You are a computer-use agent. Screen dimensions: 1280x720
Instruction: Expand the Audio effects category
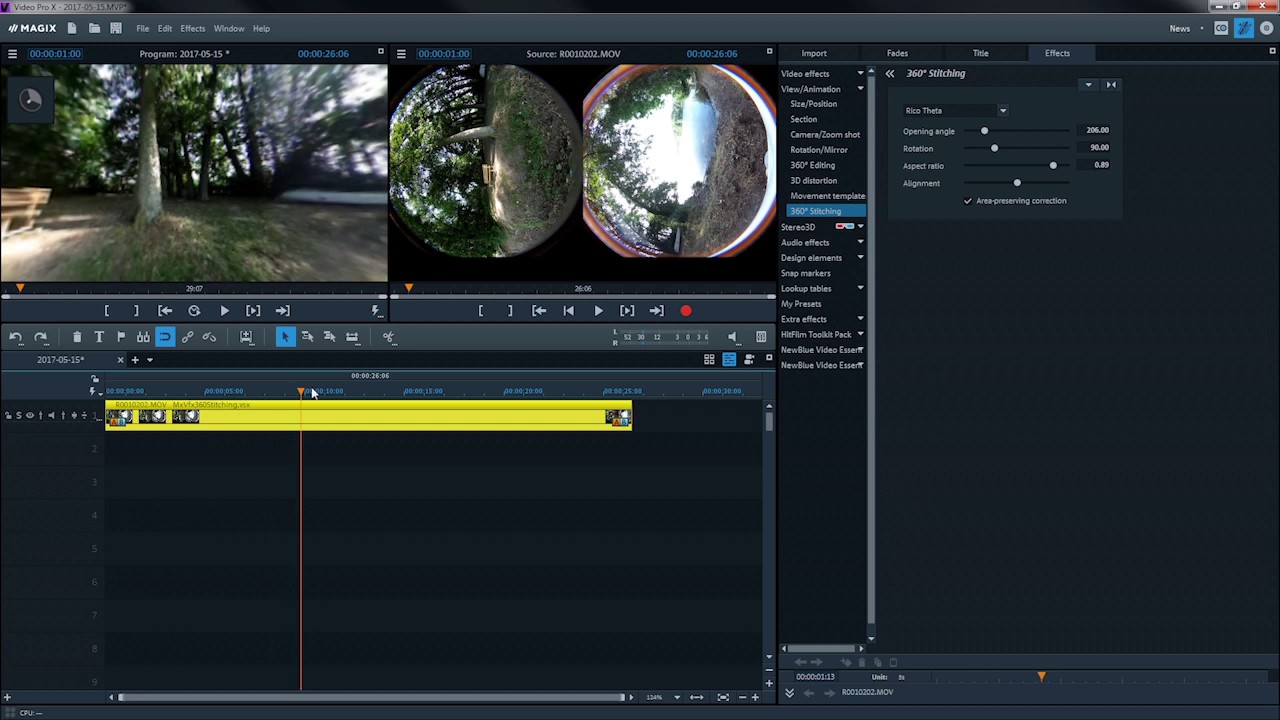pyautogui.click(x=805, y=242)
